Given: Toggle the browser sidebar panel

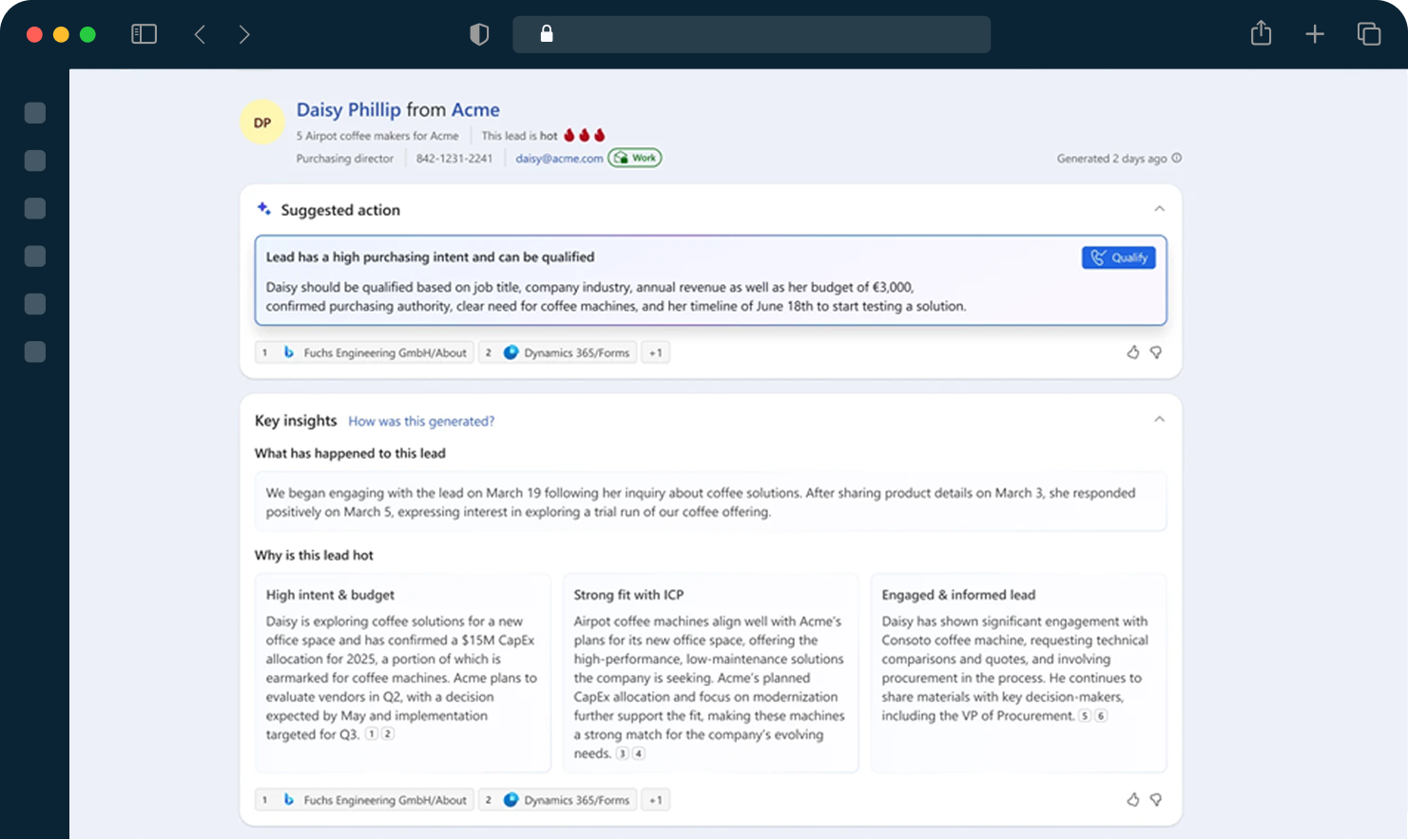Looking at the screenshot, I should point(144,34).
